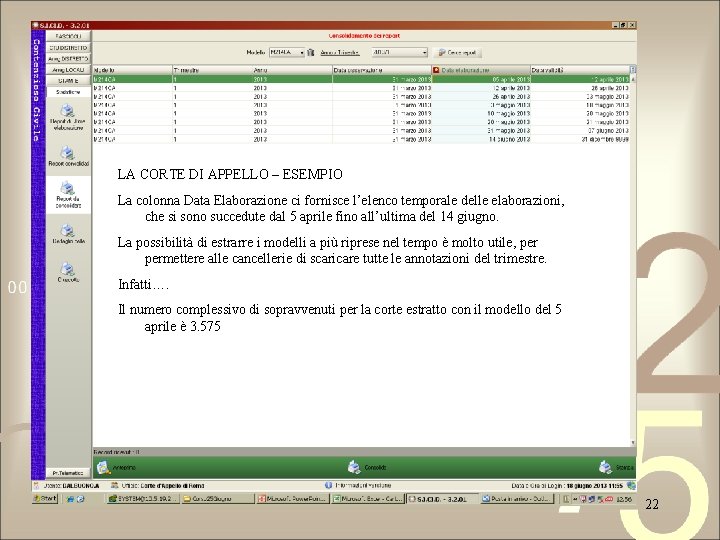Select the Statistiche sidebar section
Screen dimensions: 720x540
[68, 92]
